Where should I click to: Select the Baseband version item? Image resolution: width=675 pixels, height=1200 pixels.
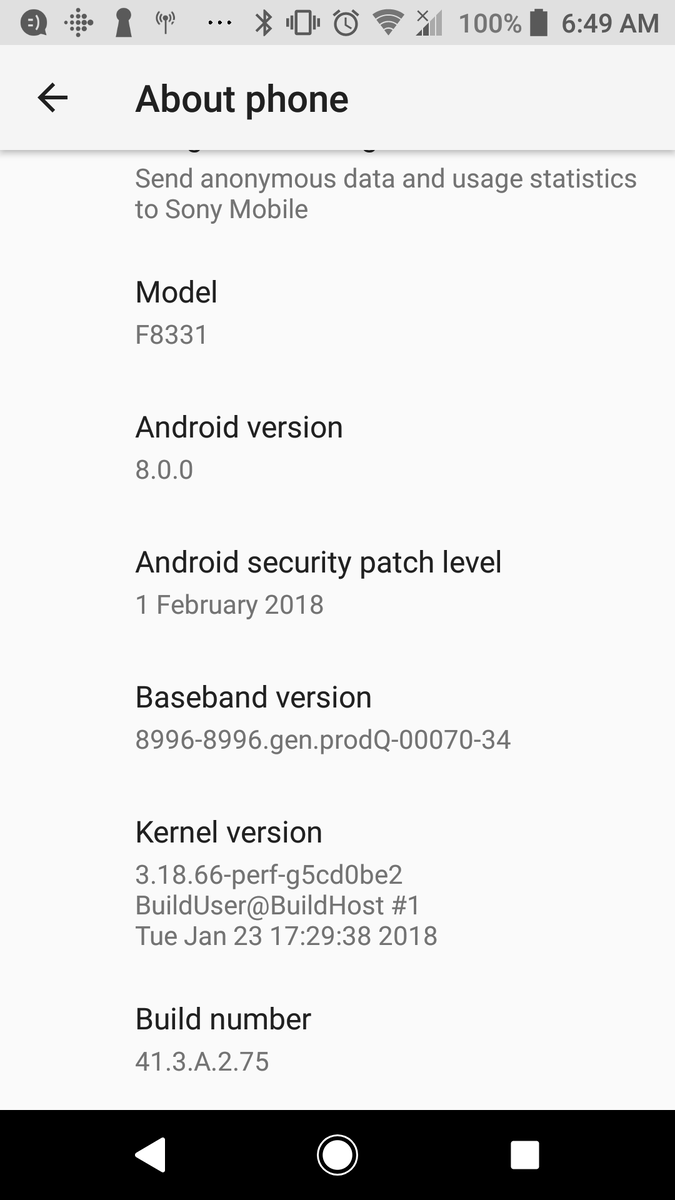tap(337, 718)
